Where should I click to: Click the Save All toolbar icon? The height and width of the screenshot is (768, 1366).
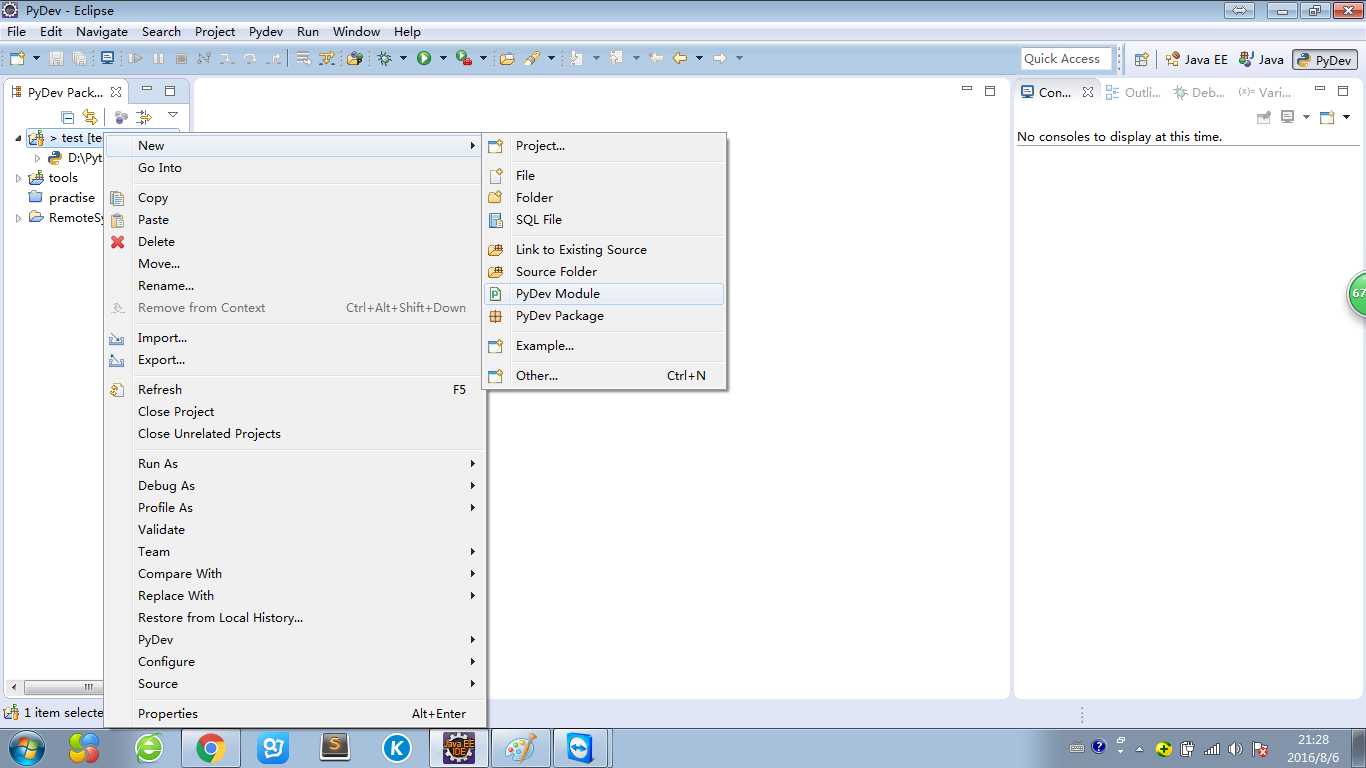click(80, 58)
